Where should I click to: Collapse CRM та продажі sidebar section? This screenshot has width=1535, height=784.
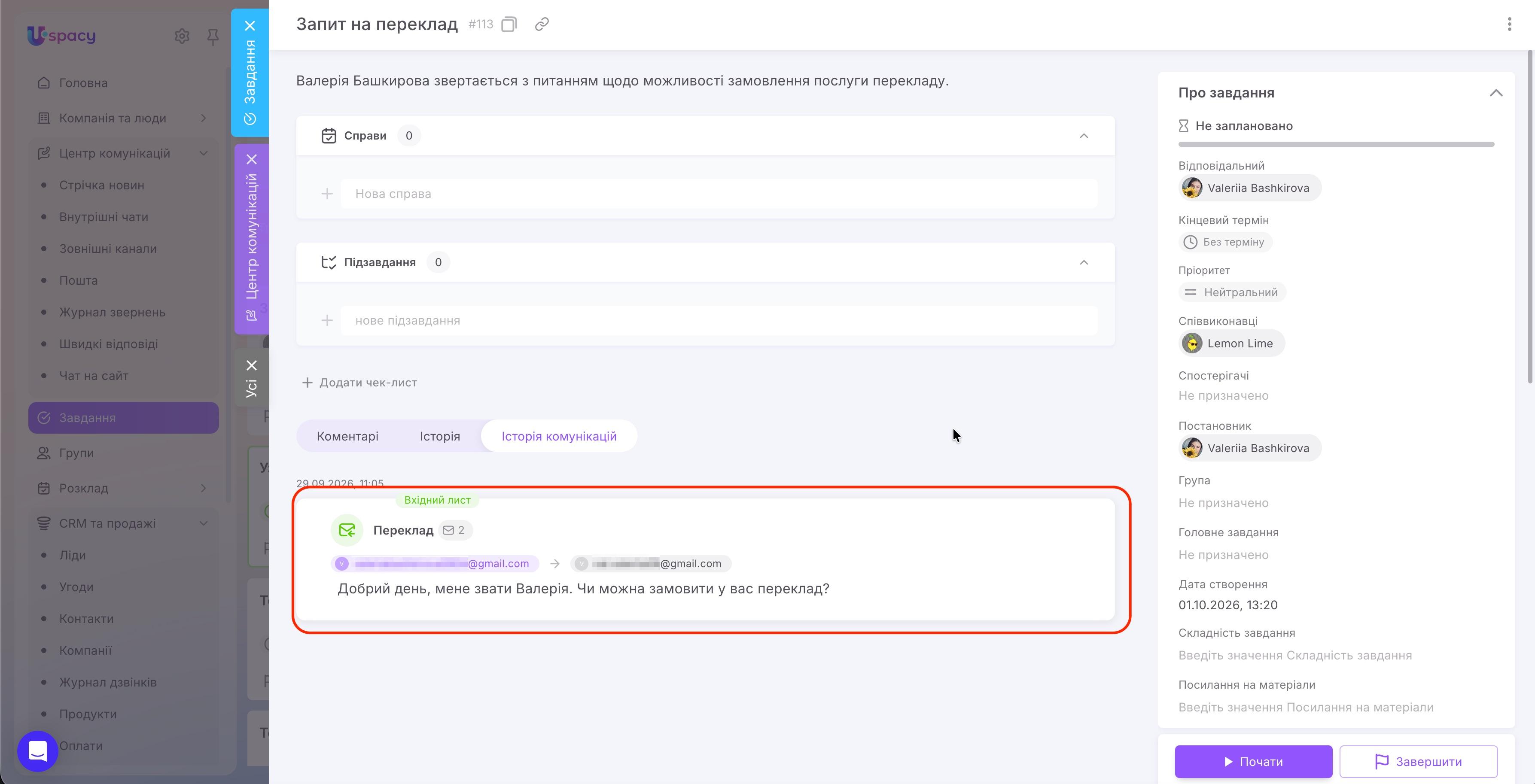[204, 523]
